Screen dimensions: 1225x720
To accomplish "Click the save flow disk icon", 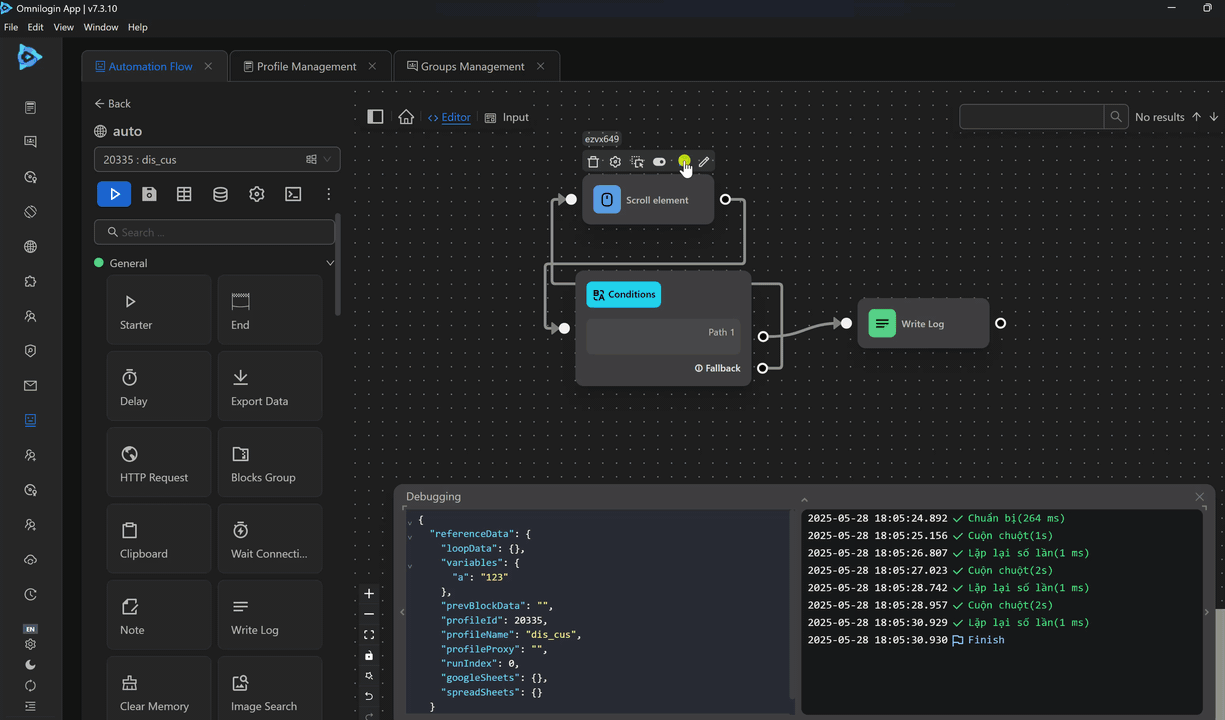I will coord(149,194).
